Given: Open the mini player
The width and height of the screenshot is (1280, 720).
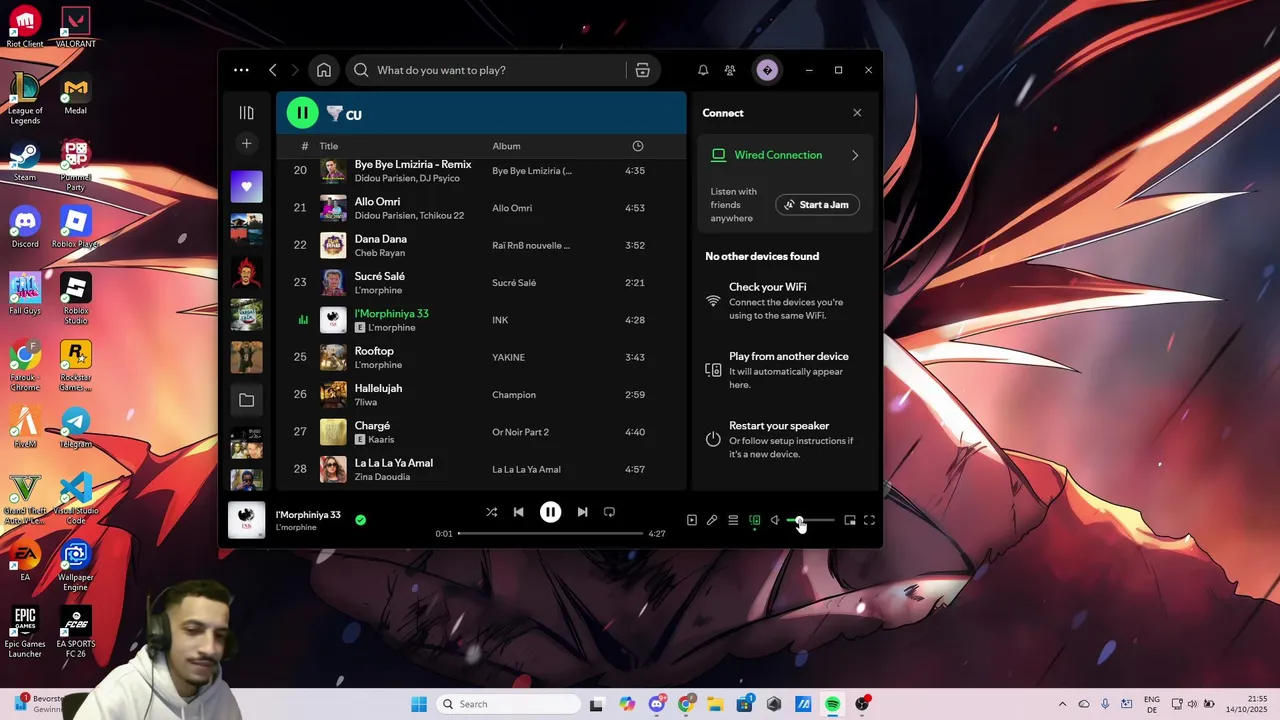Looking at the screenshot, I should click(x=850, y=520).
